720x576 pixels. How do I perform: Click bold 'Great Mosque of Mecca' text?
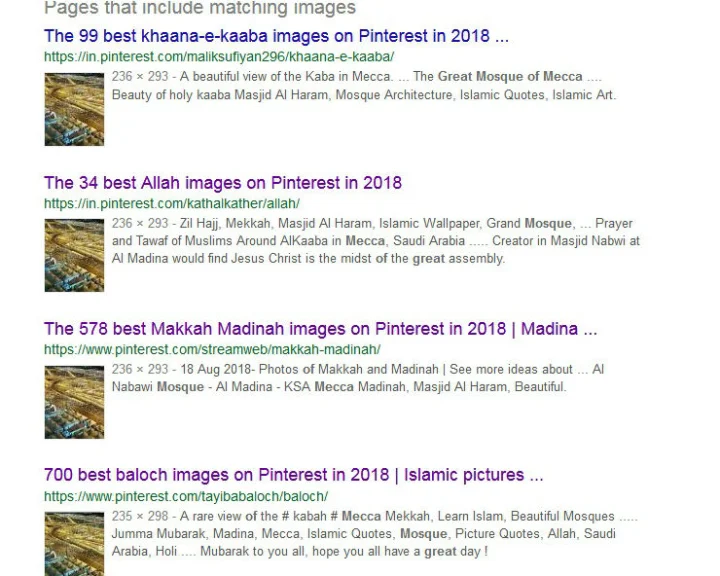(x=510, y=76)
